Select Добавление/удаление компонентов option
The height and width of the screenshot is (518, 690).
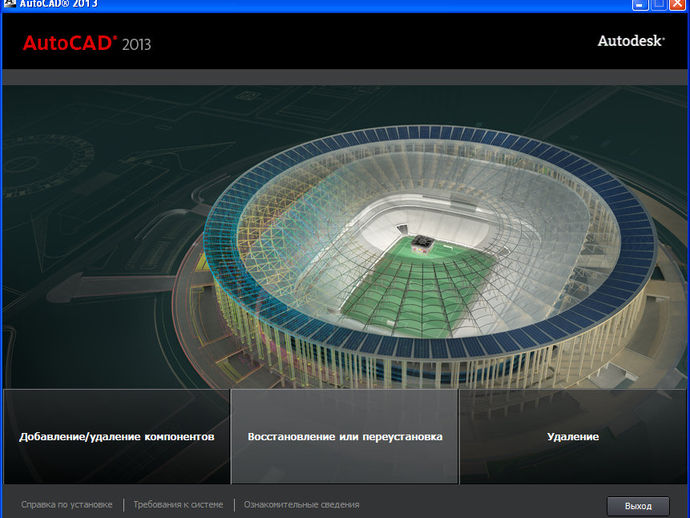pyautogui.click(x=117, y=437)
